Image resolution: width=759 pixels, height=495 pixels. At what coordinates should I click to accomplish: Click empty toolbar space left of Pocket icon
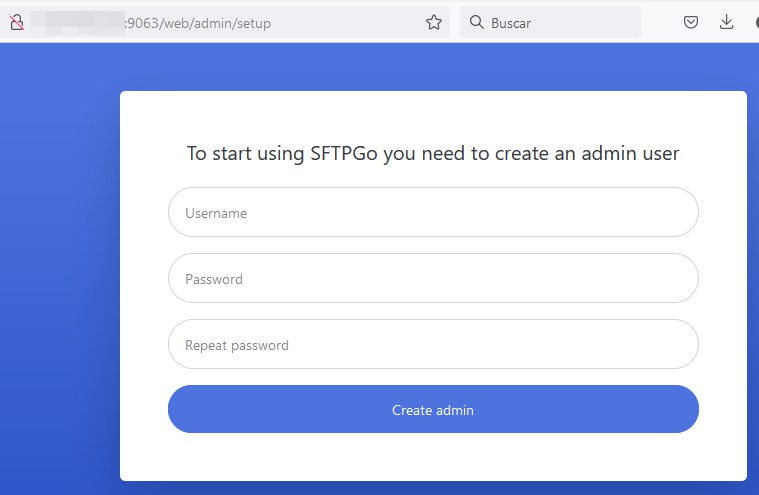(x=659, y=22)
